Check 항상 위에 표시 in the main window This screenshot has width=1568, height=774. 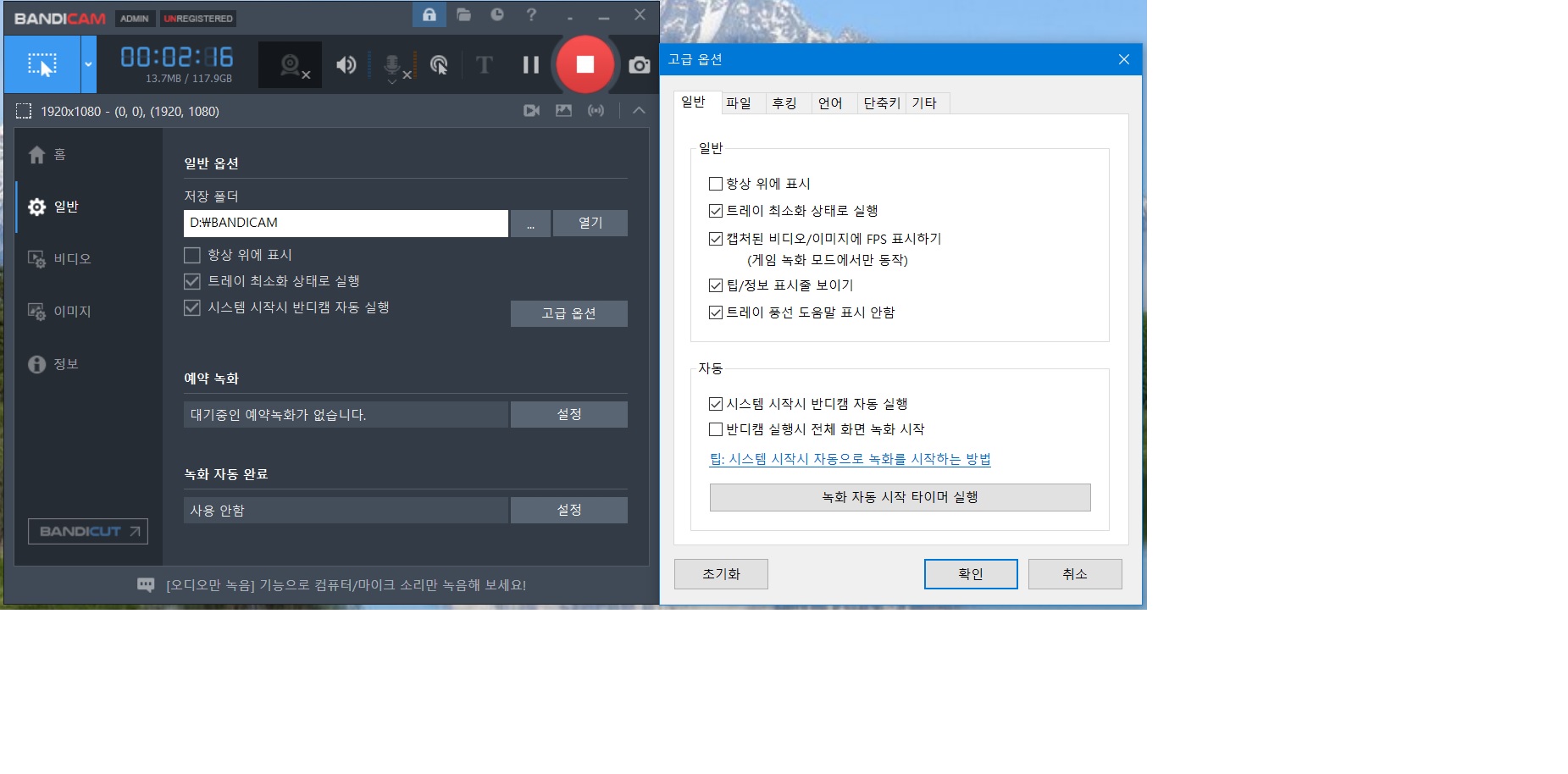tap(192, 255)
